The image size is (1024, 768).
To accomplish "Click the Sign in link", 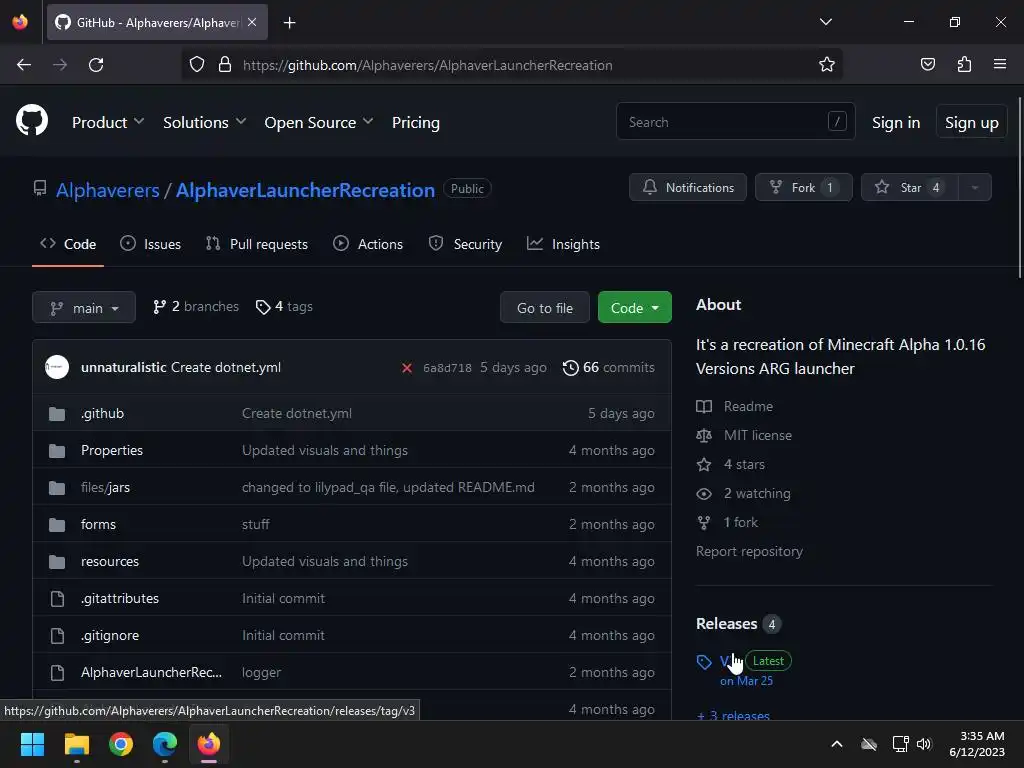I will click(895, 123).
